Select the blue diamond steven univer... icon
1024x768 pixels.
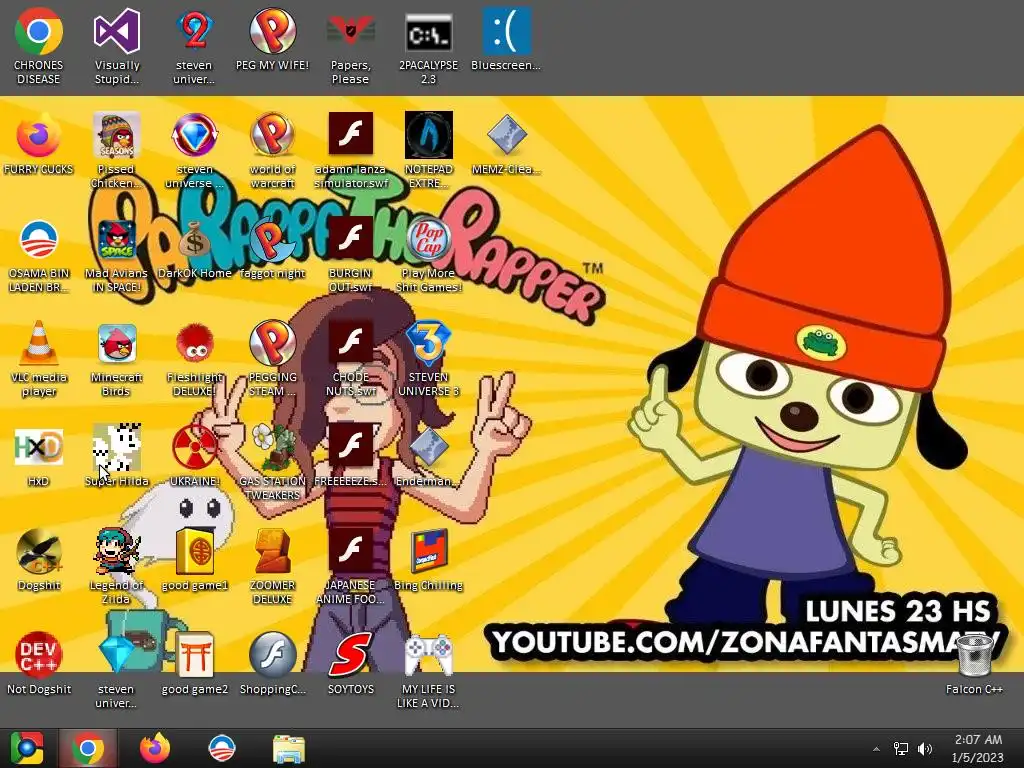(x=117, y=655)
